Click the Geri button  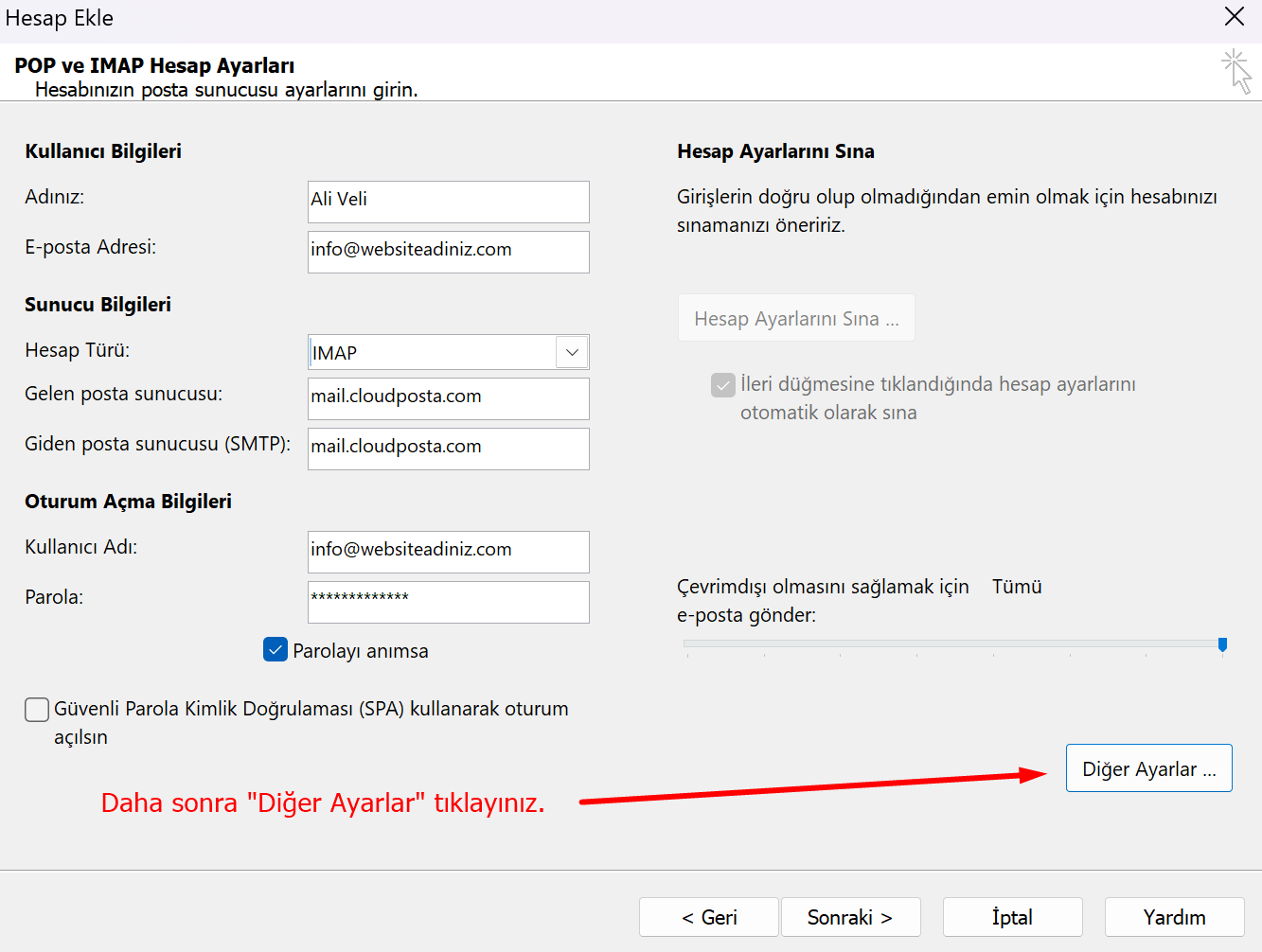pyautogui.click(x=708, y=917)
